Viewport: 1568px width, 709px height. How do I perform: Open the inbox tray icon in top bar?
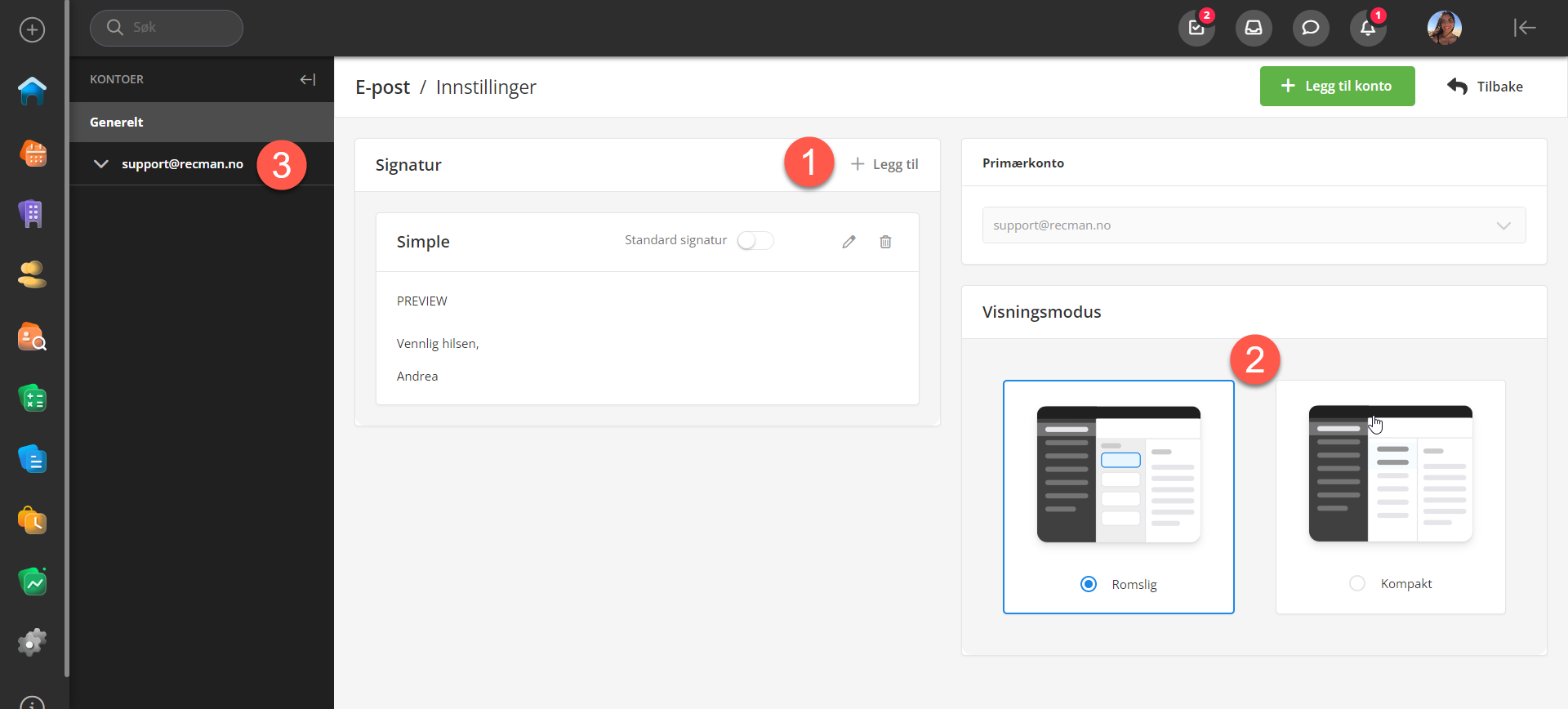pos(1253,29)
